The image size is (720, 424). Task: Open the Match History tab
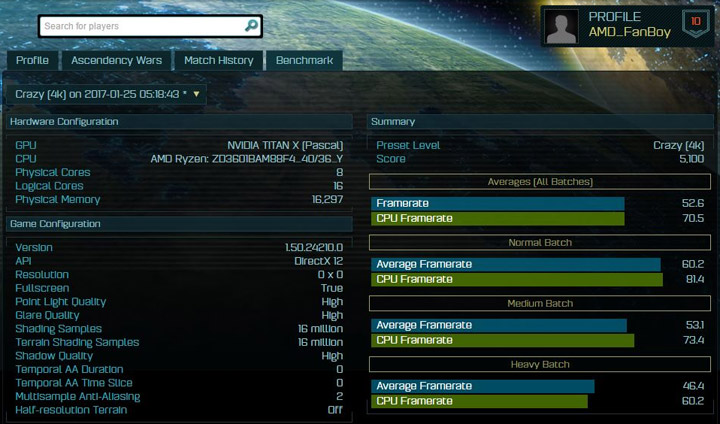219,60
